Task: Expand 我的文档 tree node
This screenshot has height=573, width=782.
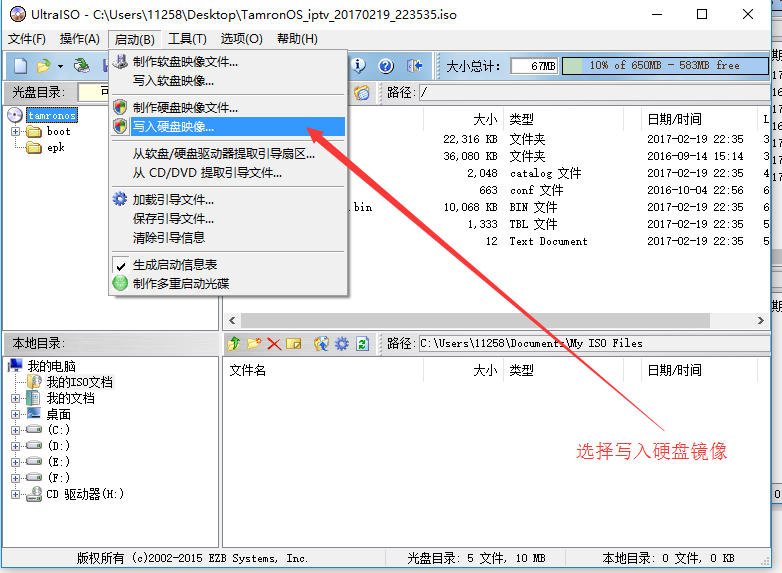Action: click(15, 398)
